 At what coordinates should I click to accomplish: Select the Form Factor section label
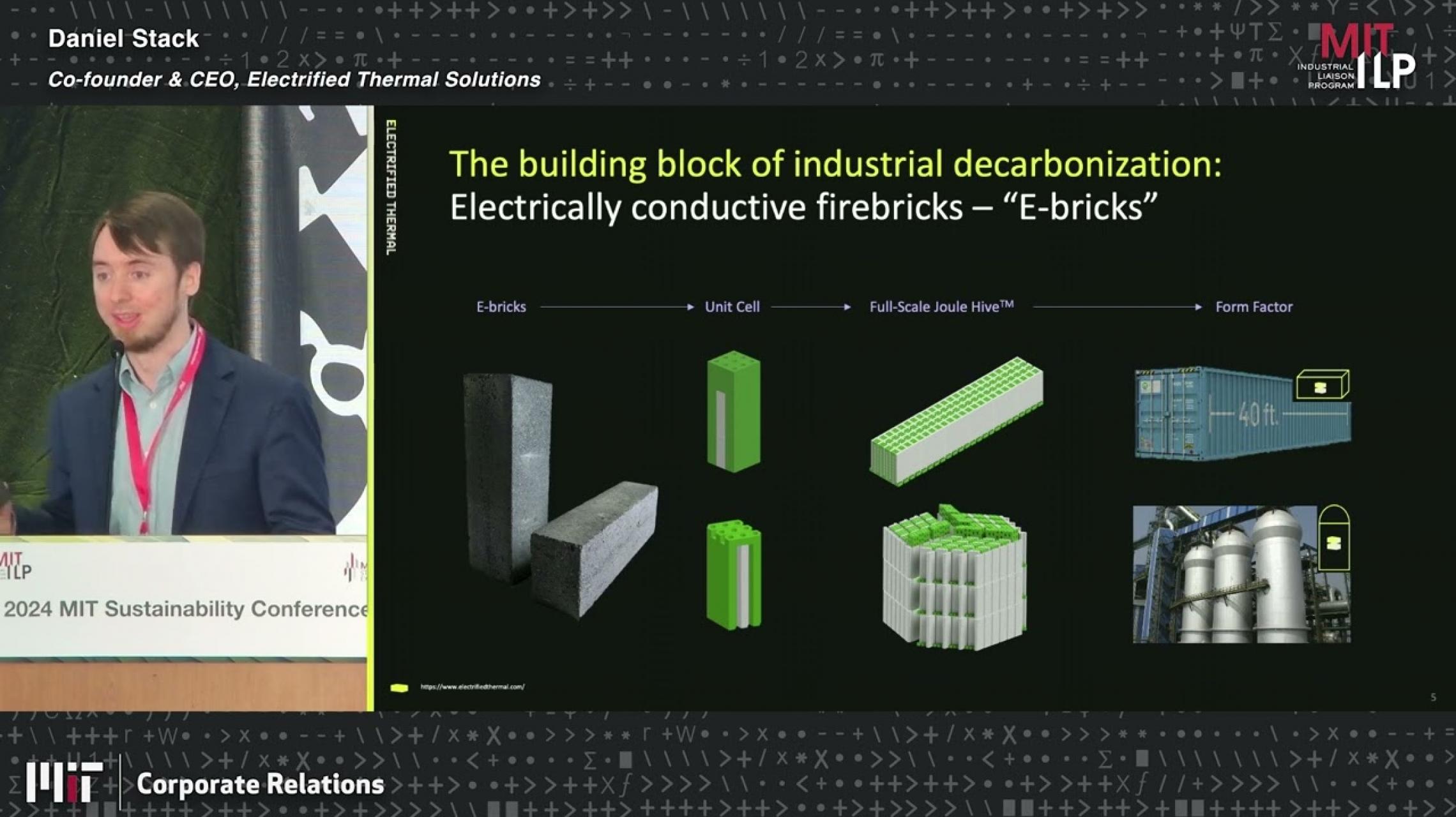pos(1254,307)
